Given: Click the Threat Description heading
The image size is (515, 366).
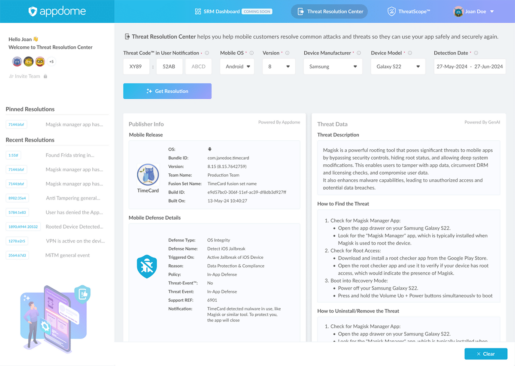Looking at the screenshot, I should click(338, 135).
